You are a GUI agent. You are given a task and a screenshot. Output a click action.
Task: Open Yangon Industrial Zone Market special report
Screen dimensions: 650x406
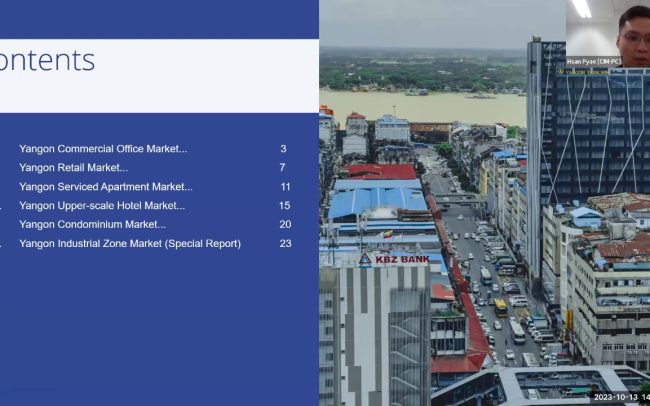click(x=130, y=244)
